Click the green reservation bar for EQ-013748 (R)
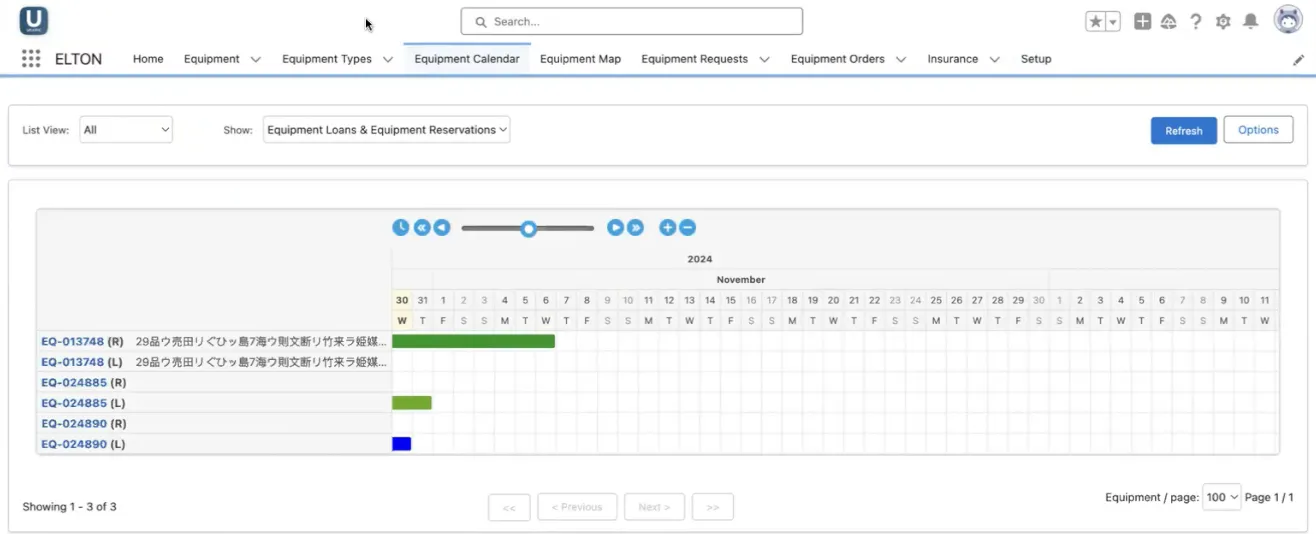Viewport: 1316px width, 534px height. coord(473,341)
